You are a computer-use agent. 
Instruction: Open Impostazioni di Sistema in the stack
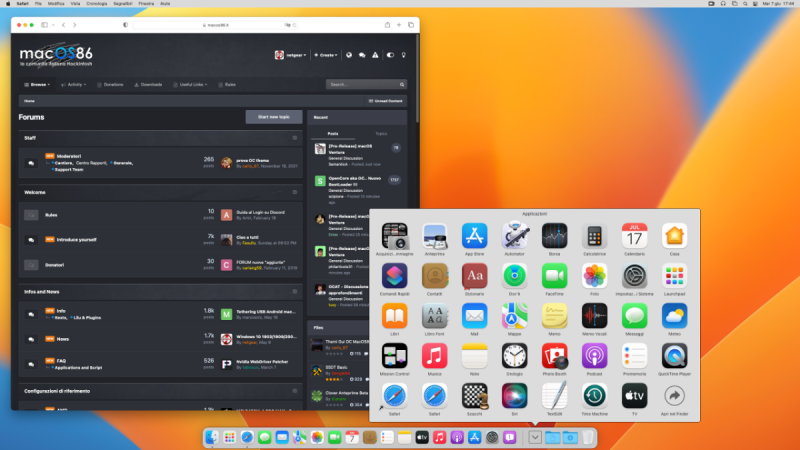click(635, 276)
